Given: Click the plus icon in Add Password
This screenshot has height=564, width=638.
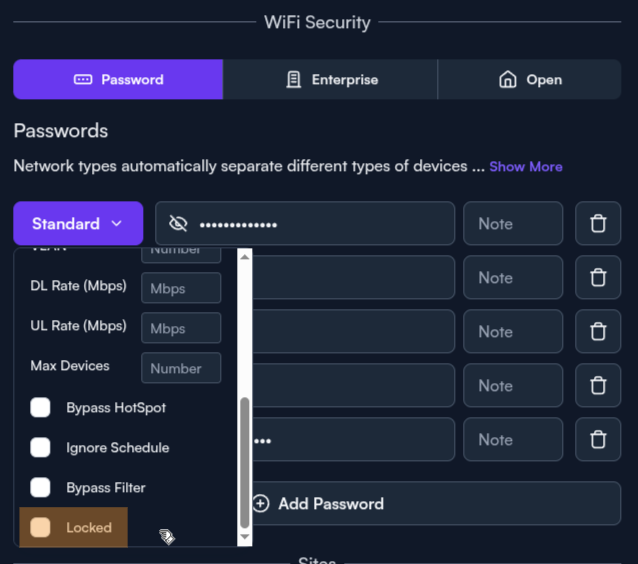Looking at the screenshot, I should pyautogui.click(x=261, y=504).
